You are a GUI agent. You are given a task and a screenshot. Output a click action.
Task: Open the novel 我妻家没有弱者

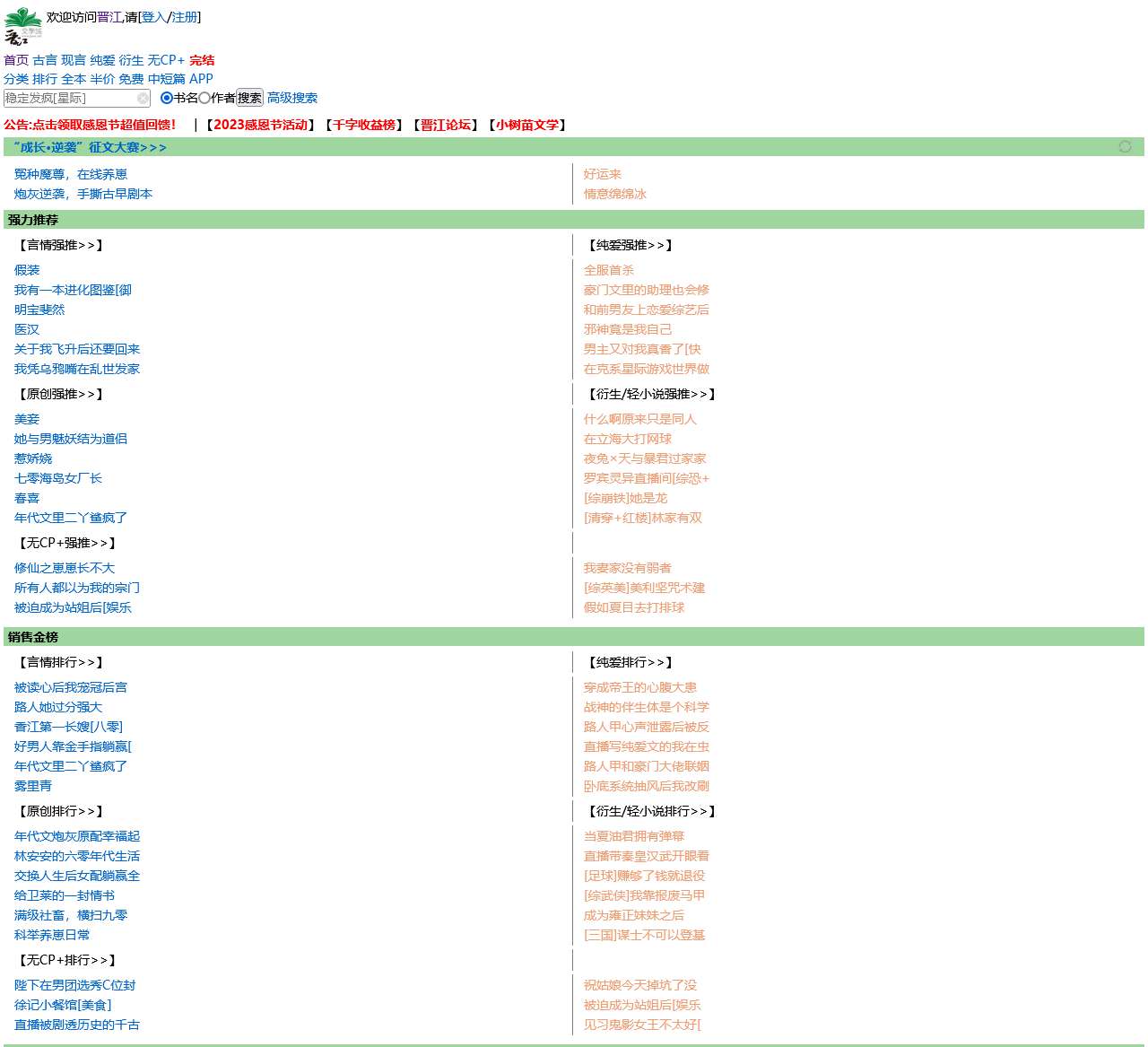click(628, 568)
